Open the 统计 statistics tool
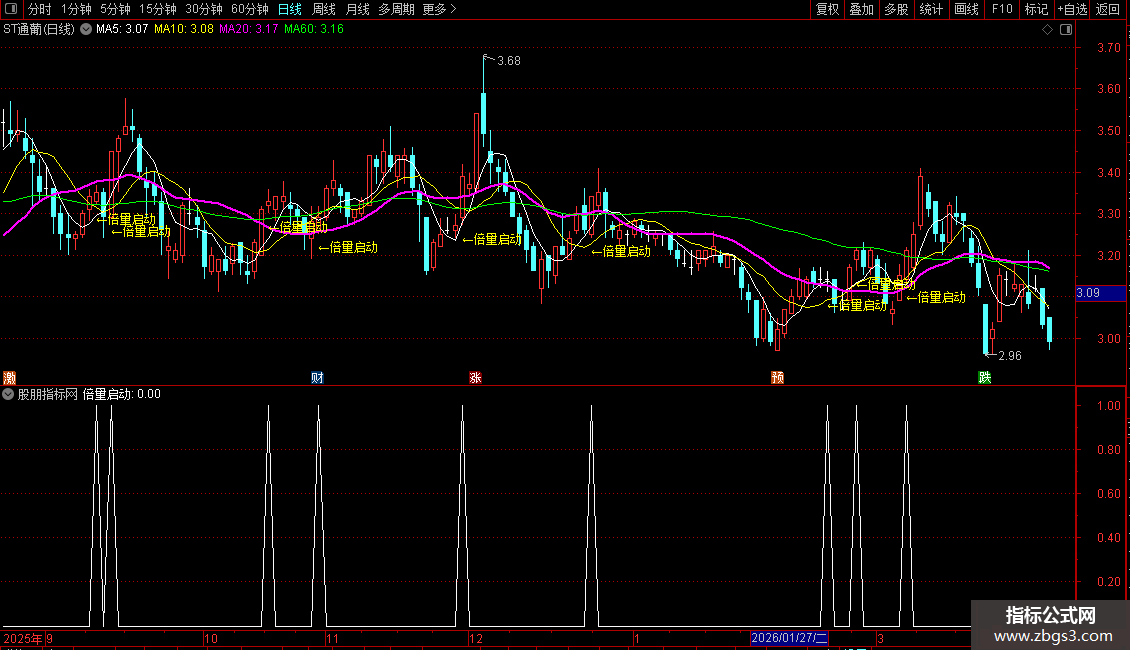This screenshot has height=650, width=1130. point(931,9)
